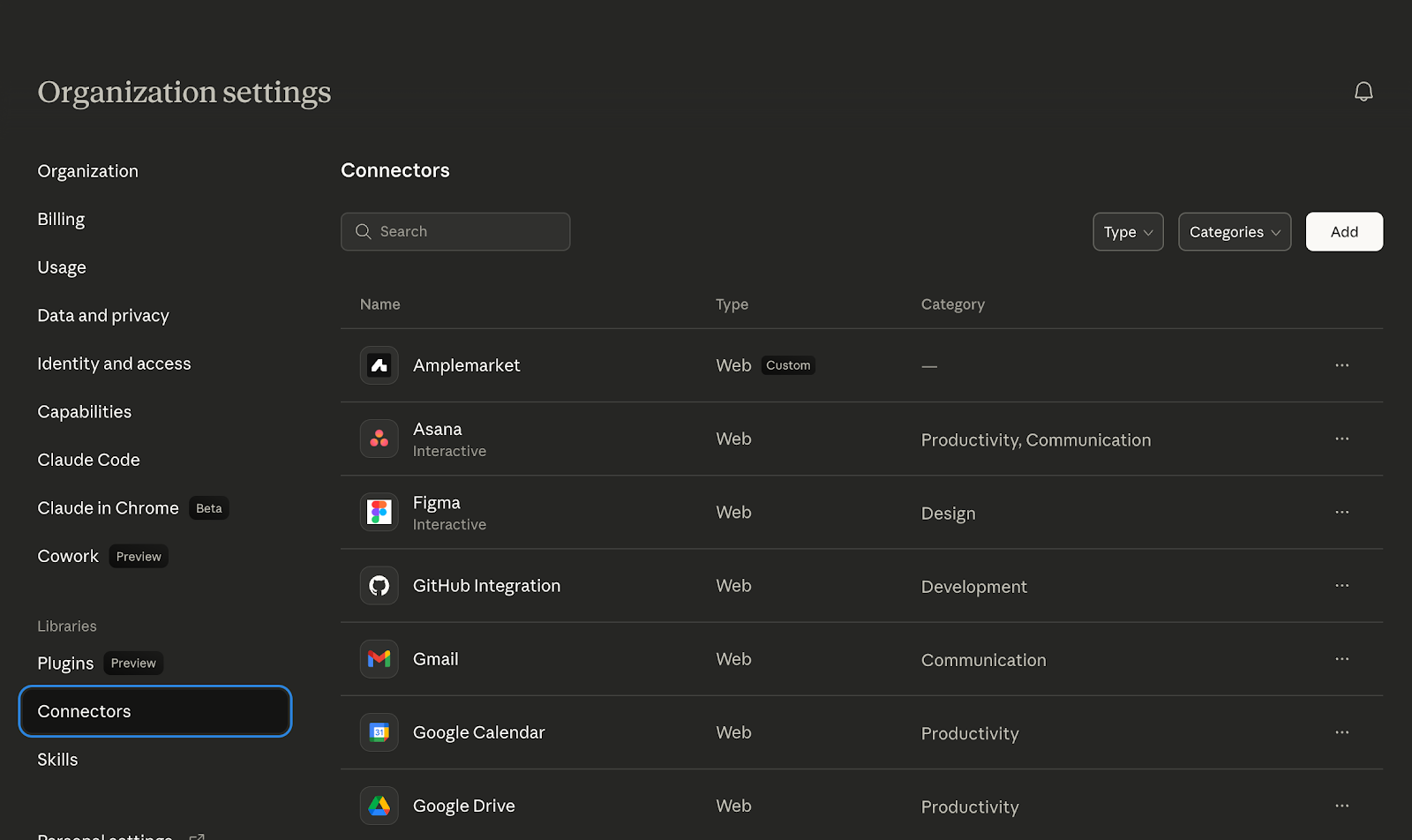
Task: Expand the Categories filter dropdown
Action: 1234,232
